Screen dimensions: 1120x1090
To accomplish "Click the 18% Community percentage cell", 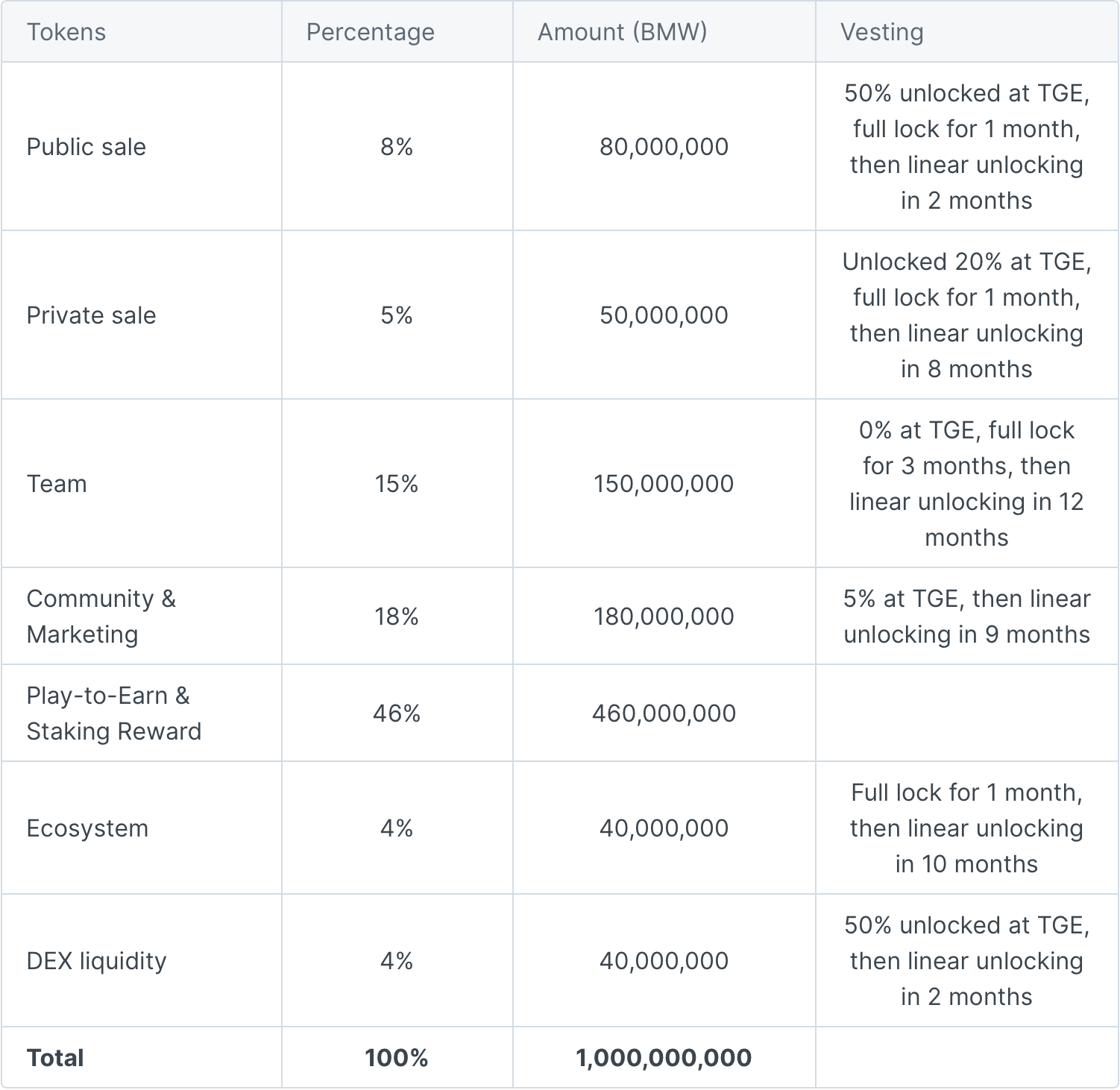I will [397, 617].
